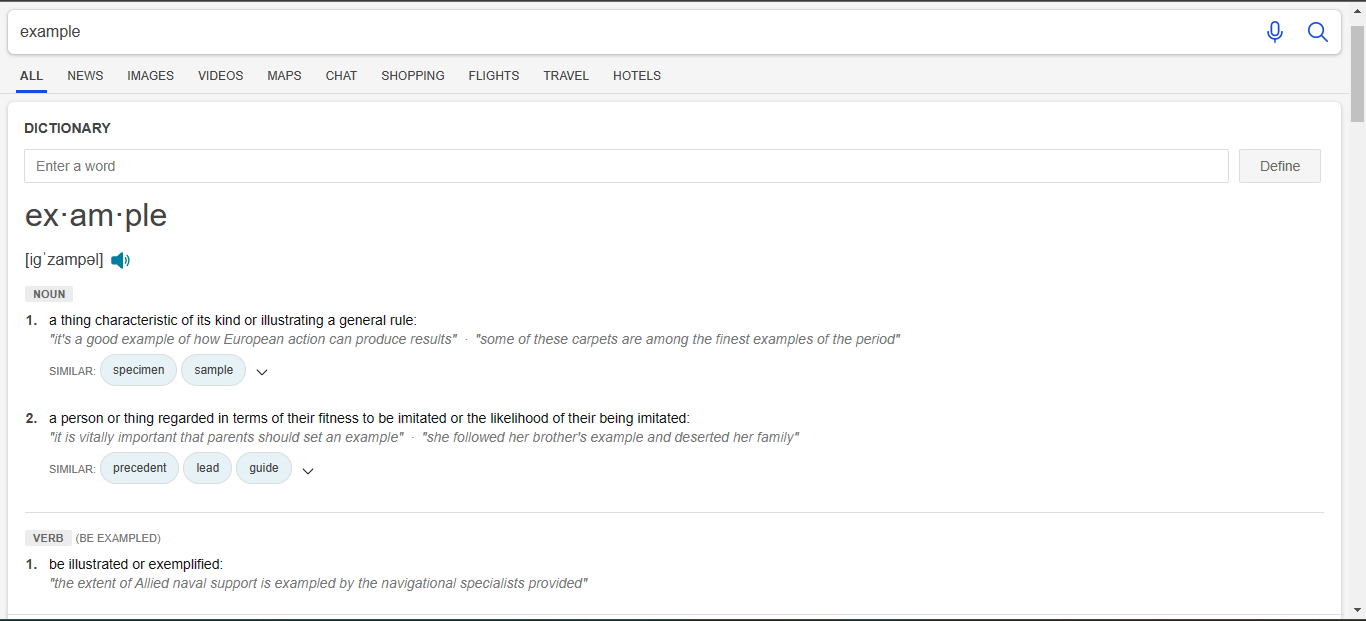Open the VIDEOS tab

(220, 75)
